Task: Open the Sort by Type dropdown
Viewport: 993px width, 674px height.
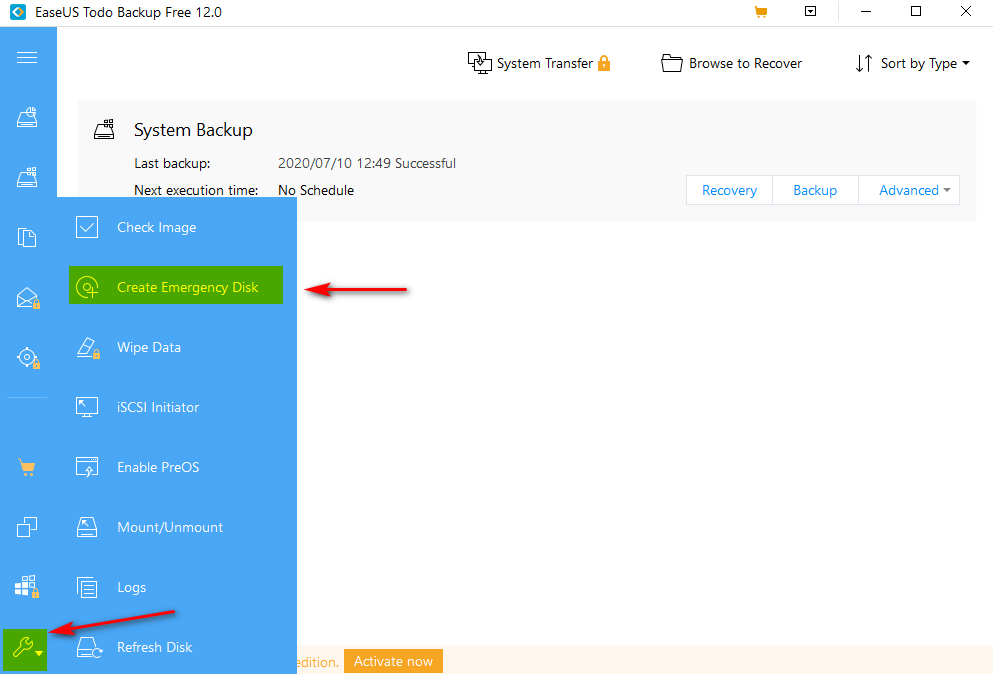Action: (913, 63)
